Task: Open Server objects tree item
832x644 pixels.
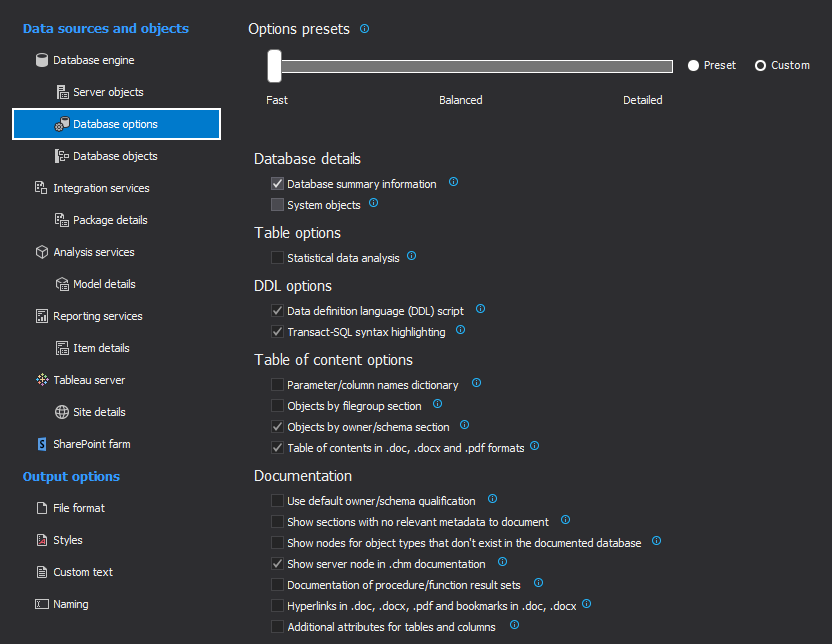Action: (x=108, y=92)
